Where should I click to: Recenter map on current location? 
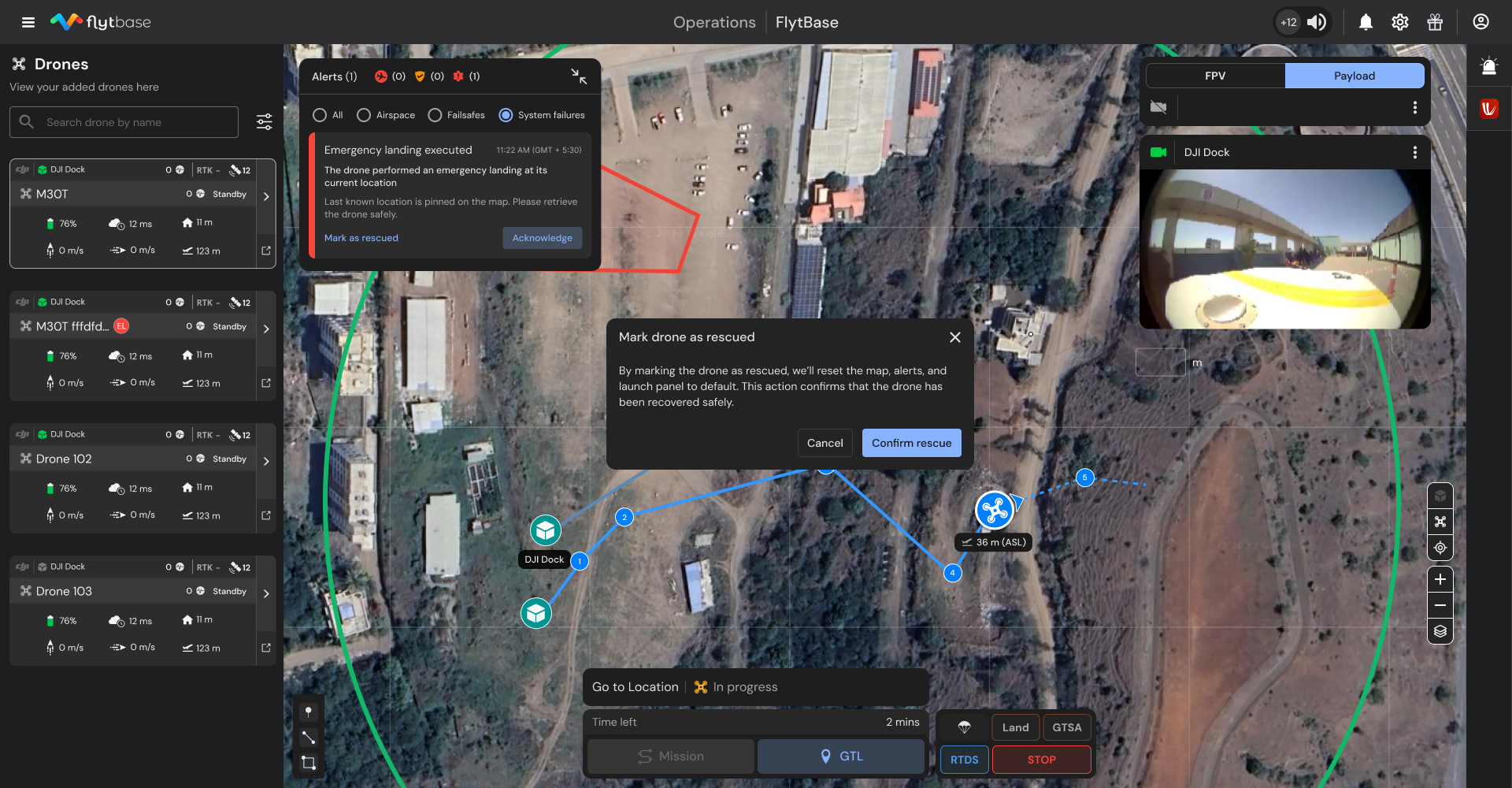point(1440,548)
